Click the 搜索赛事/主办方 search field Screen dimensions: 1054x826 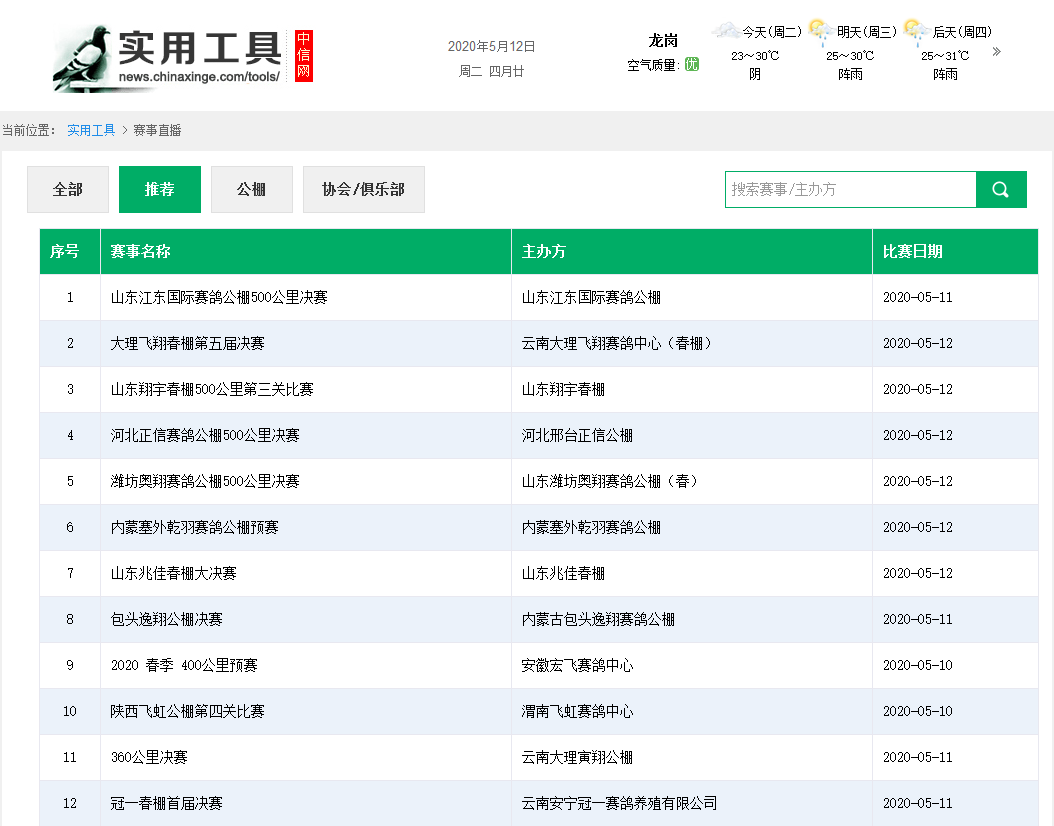click(x=850, y=190)
